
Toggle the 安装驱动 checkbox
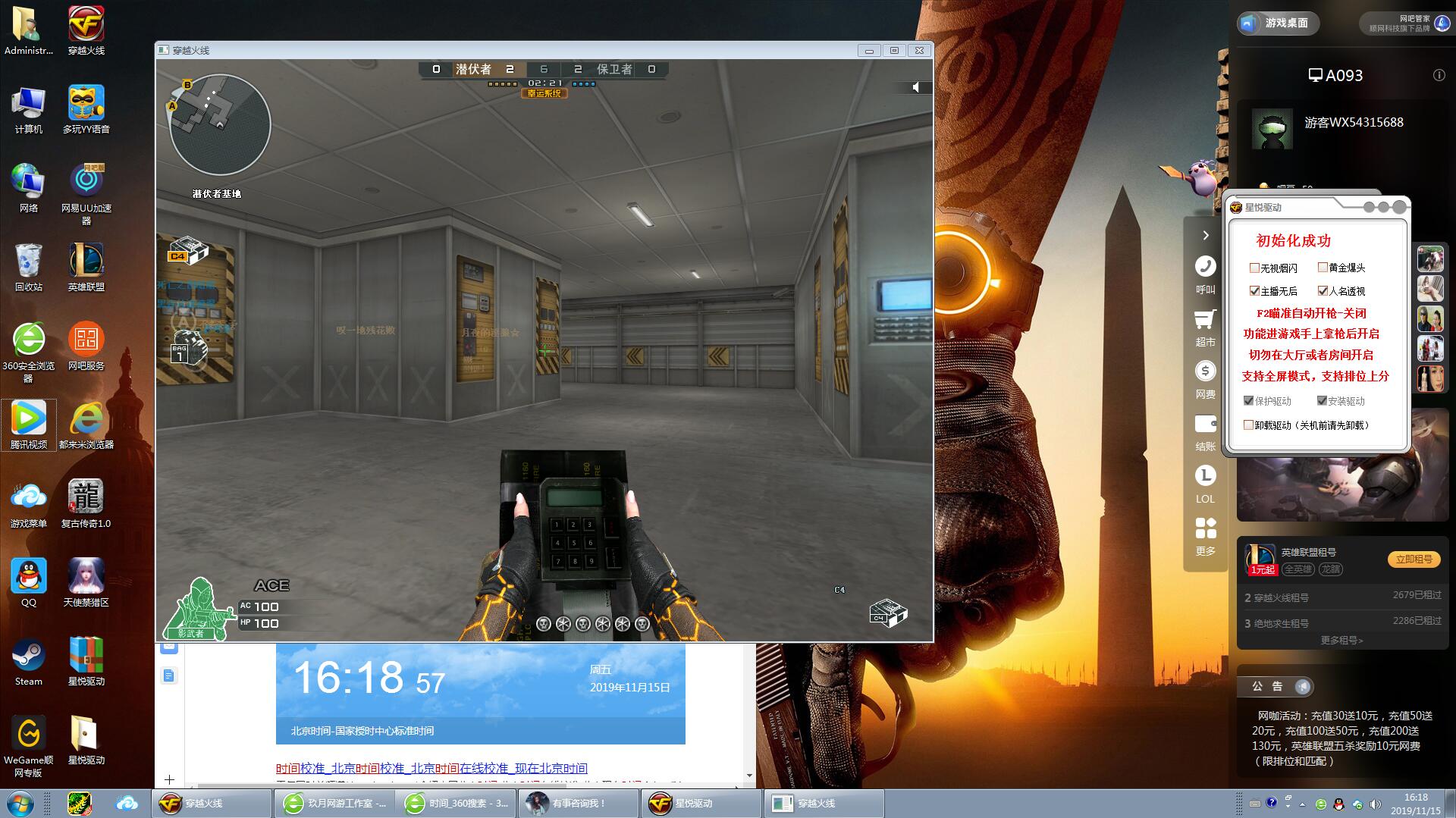(1322, 401)
